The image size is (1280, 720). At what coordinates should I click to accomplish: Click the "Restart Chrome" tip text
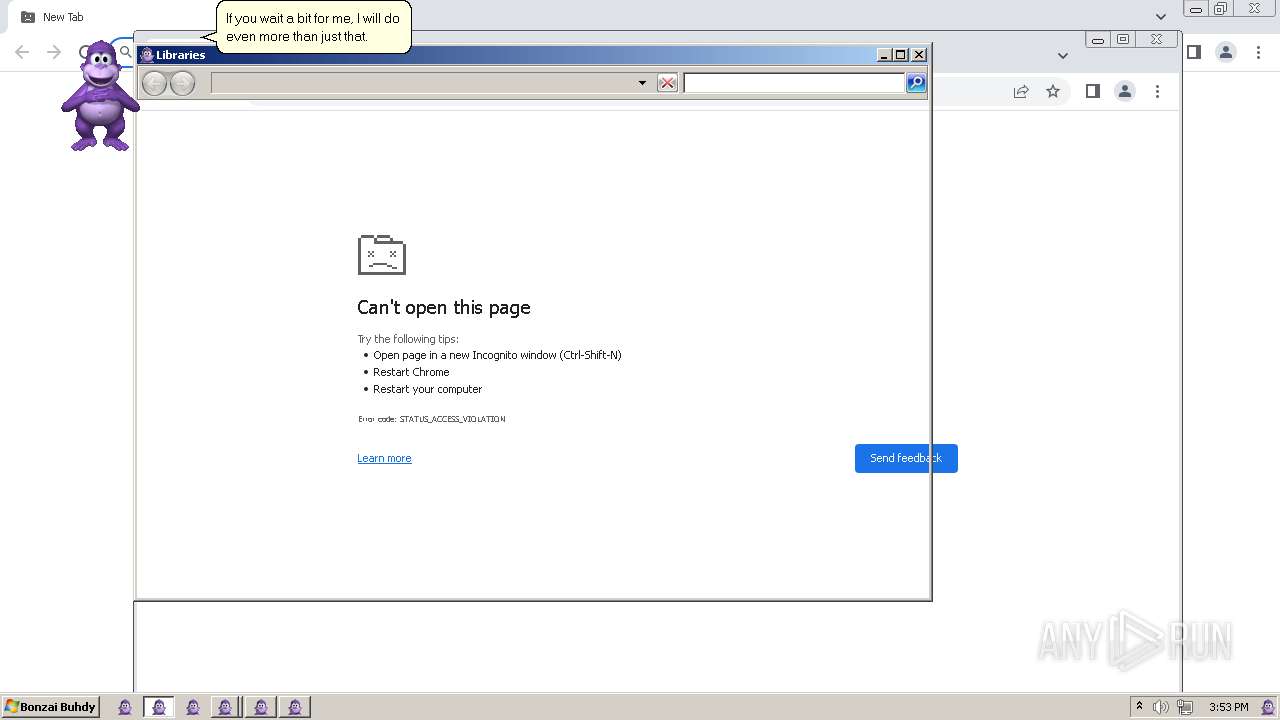click(411, 372)
